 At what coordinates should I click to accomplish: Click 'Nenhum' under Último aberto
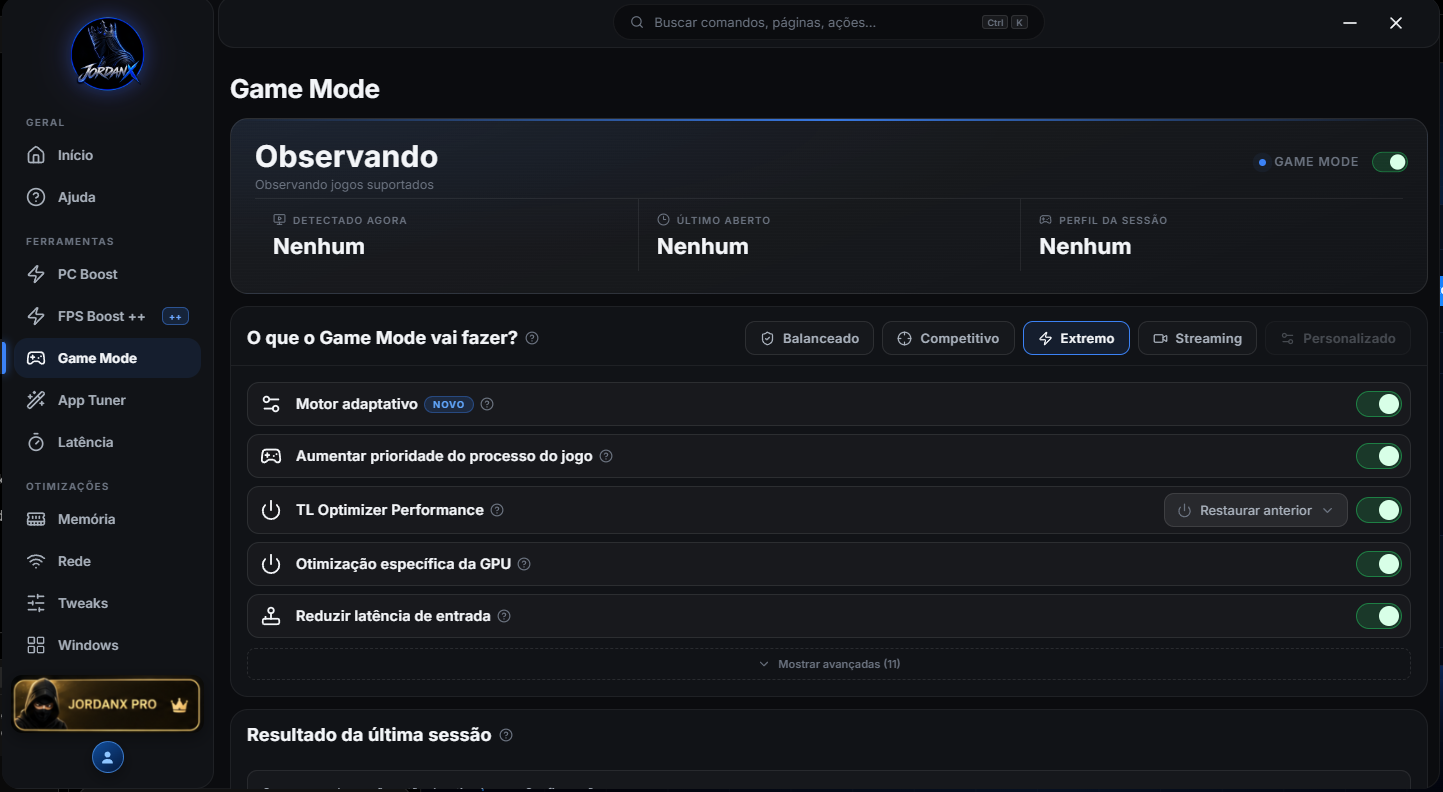702,247
